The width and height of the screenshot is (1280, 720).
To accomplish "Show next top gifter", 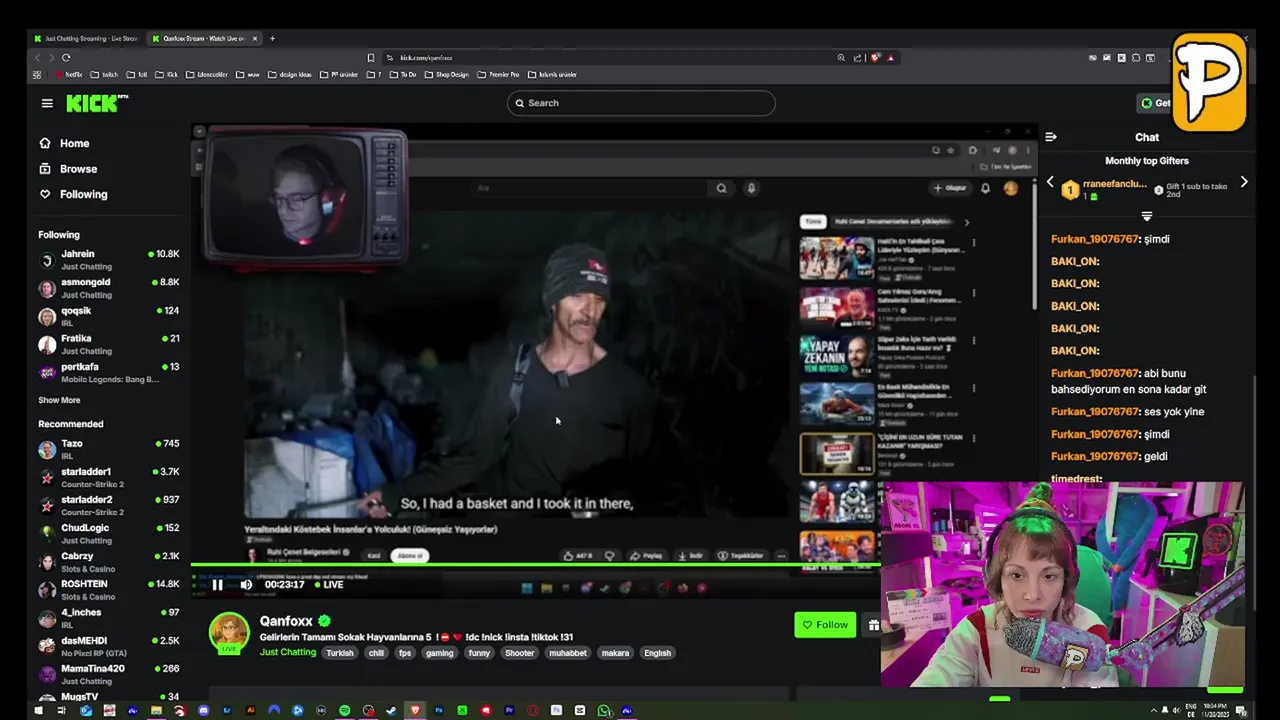I will [x=1244, y=182].
